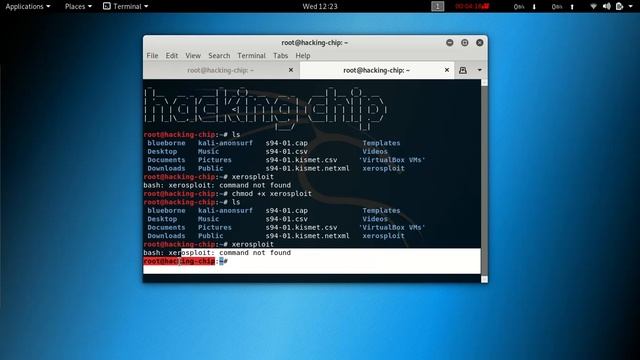Image resolution: width=640 pixels, height=360 pixels.
Task: Click first 'Music' directory name
Action: coord(208,151)
